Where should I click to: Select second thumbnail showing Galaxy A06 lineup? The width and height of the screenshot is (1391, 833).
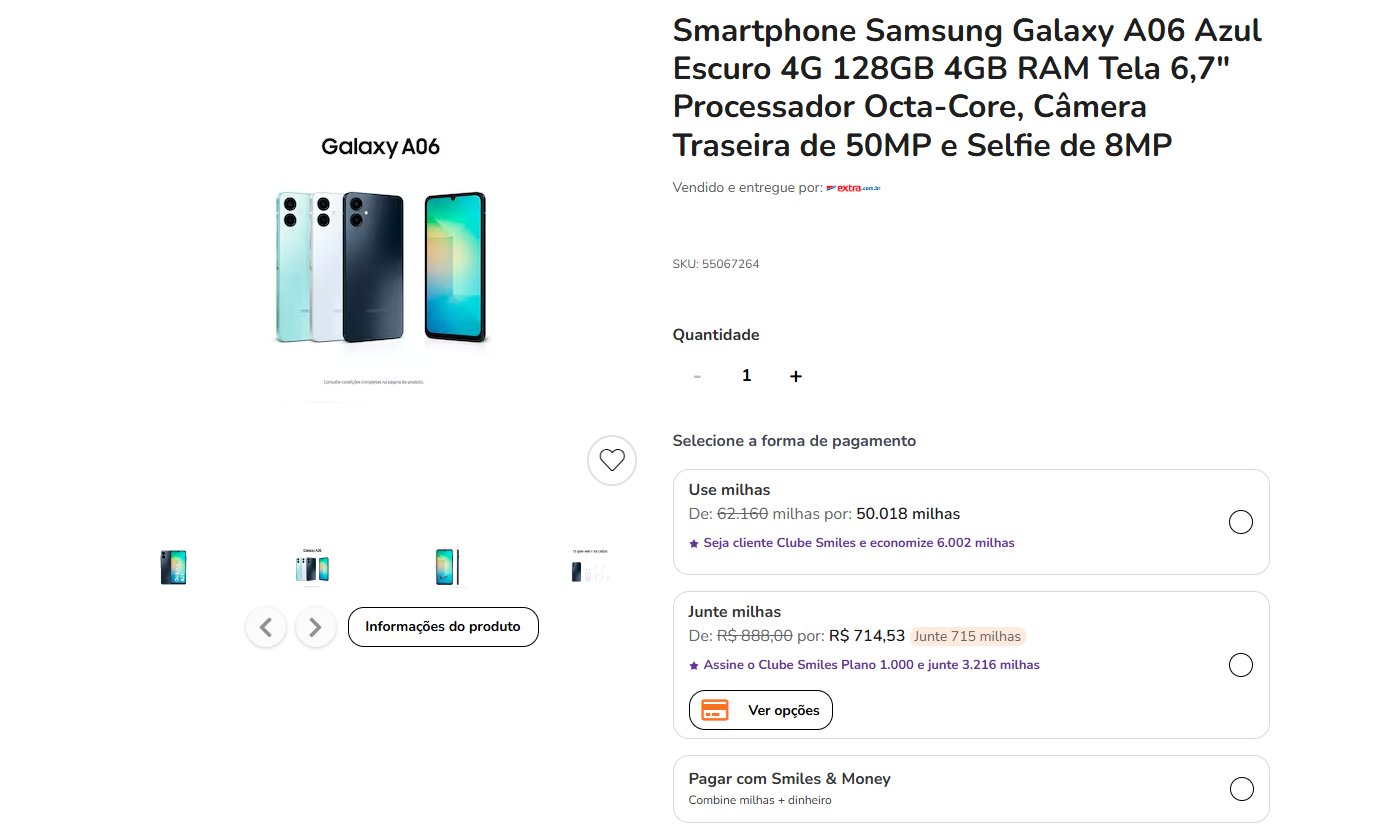point(312,567)
